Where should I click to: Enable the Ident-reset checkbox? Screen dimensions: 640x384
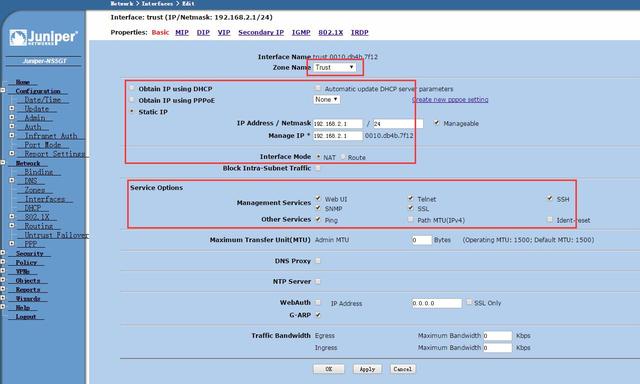[x=550, y=219]
